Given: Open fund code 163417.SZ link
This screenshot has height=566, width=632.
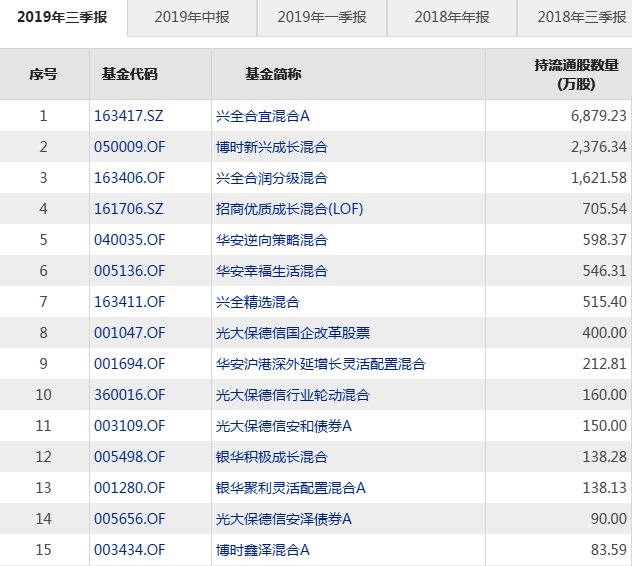Looking at the screenshot, I should click(129, 116).
